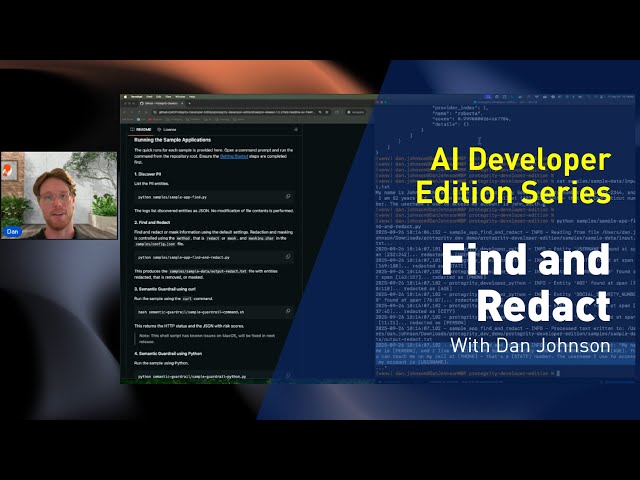640x480 pixels.
Task: Copy the sample-app-find-and-redact.py command
Action: pos(288,257)
